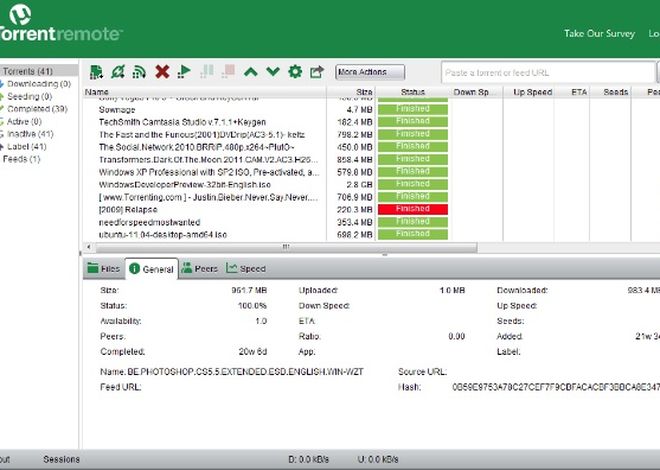The image size is (660, 470).
Task: Click the Add Torrent file icon
Action: (96, 72)
